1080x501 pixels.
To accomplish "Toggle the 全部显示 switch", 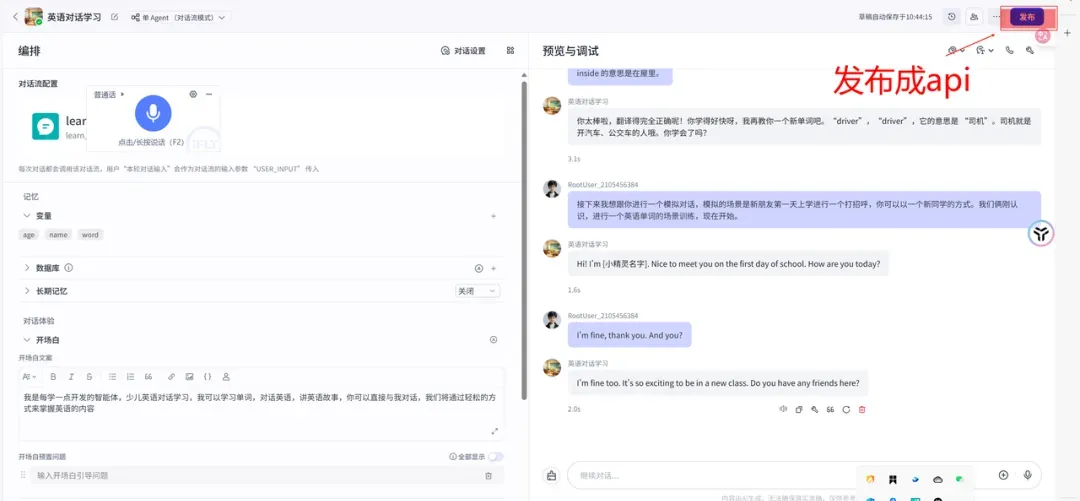I will [495, 456].
